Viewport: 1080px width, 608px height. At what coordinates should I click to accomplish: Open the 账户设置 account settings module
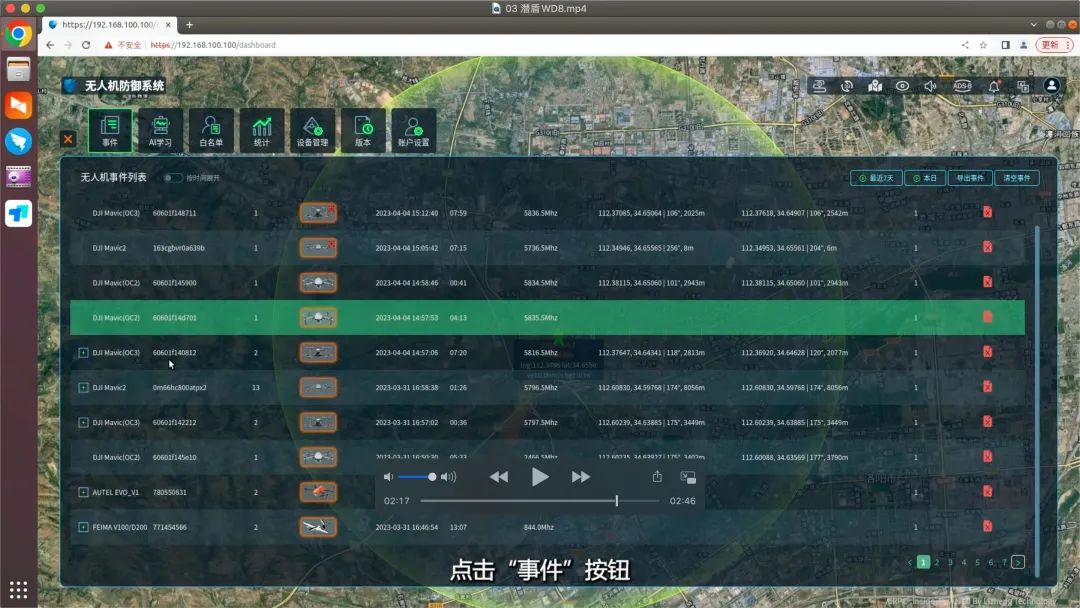(x=413, y=130)
